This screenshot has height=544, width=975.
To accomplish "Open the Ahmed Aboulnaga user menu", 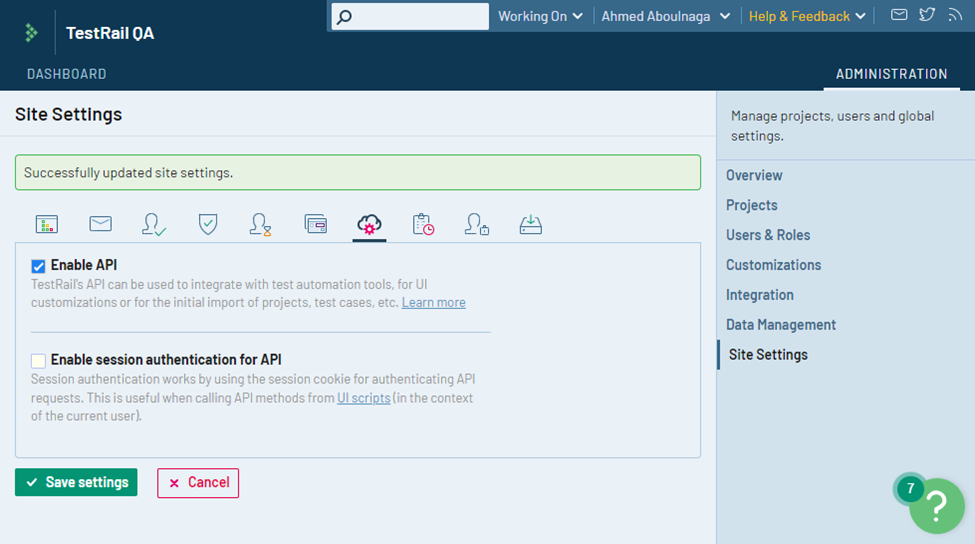I will point(665,16).
